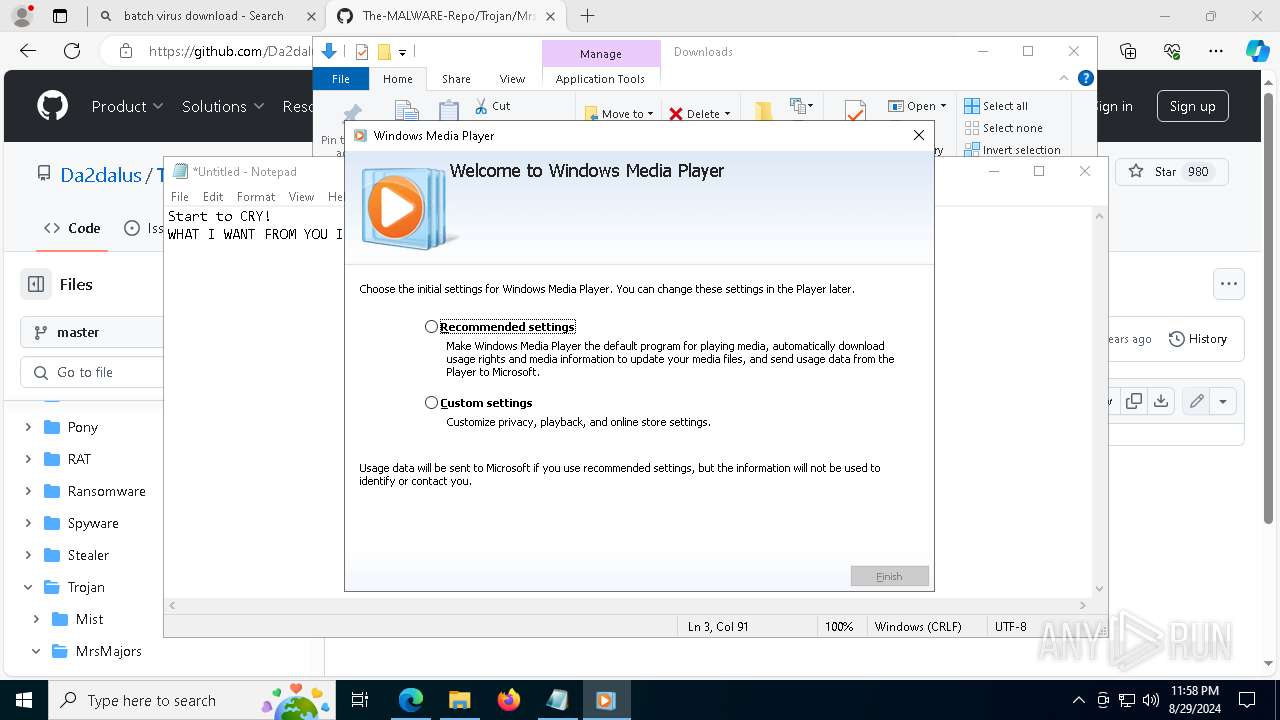Star the repository
Screen dimensions: 1280x720
pyautogui.click(x=1170, y=172)
